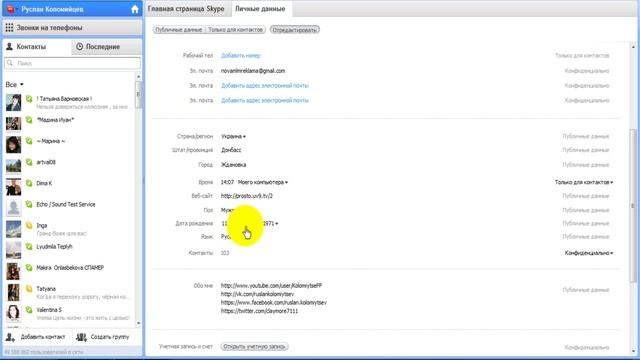Click status icon of artval08
This screenshot has width=640, height=360.
click(x=29, y=162)
